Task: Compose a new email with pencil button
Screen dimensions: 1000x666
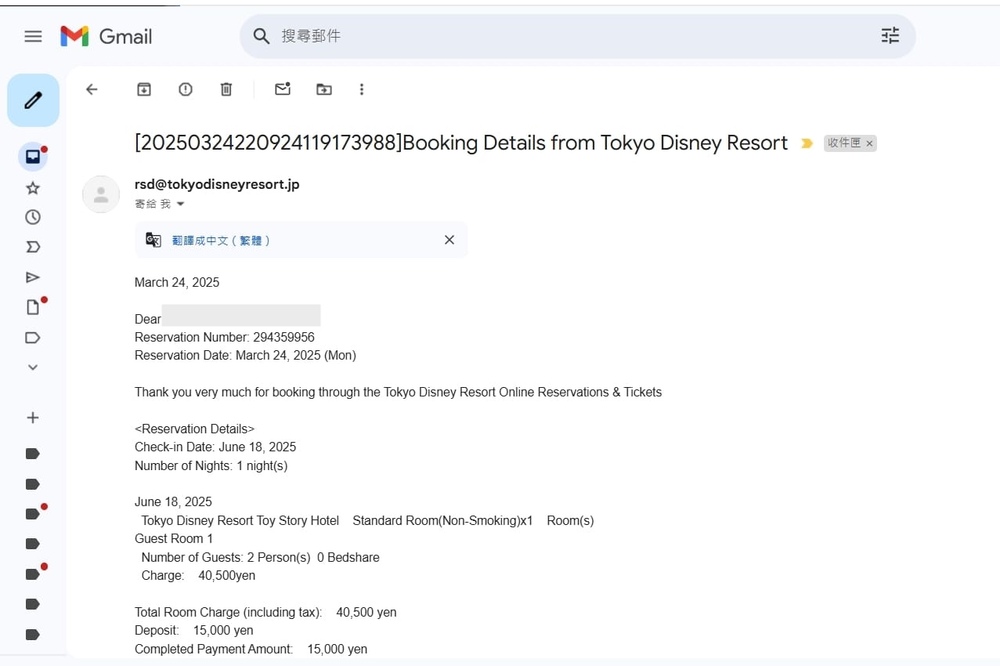Action: click(x=33, y=100)
